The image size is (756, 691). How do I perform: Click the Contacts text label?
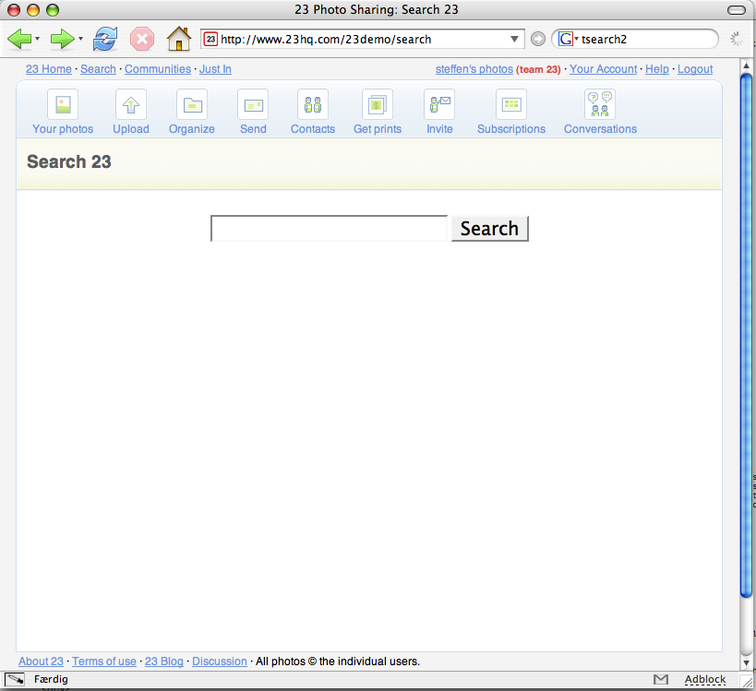pos(313,129)
